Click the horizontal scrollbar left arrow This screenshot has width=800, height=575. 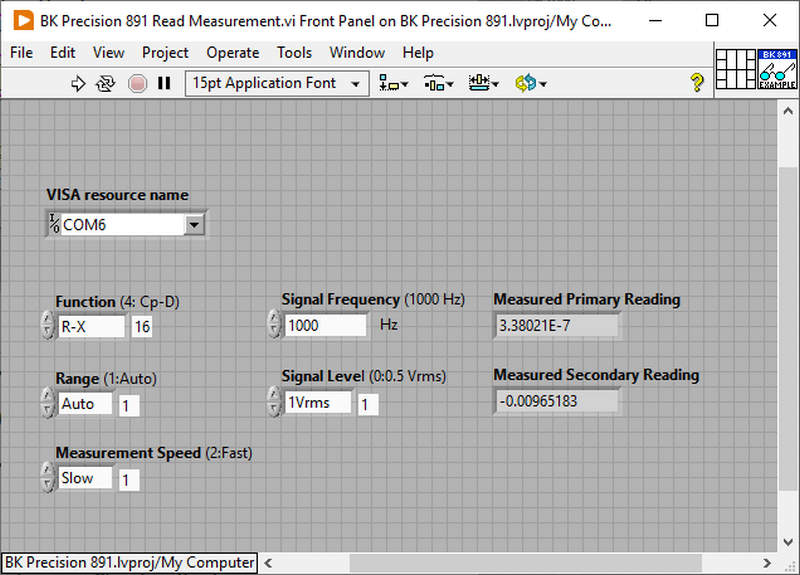(x=268, y=563)
